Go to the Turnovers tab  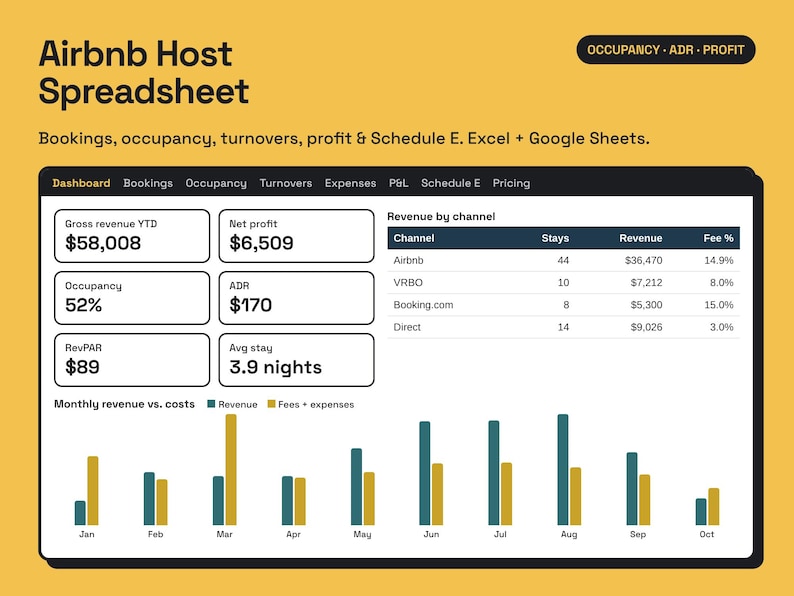pyautogui.click(x=286, y=183)
